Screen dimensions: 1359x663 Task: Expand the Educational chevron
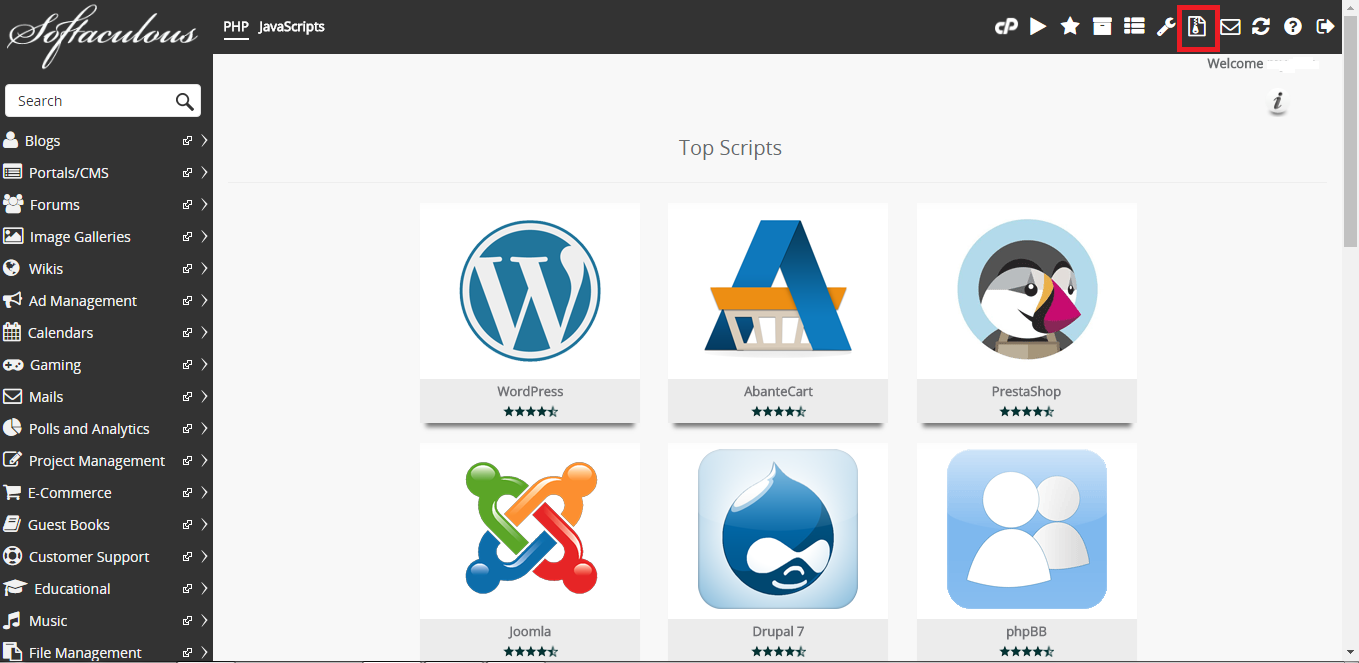pos(204,589)
